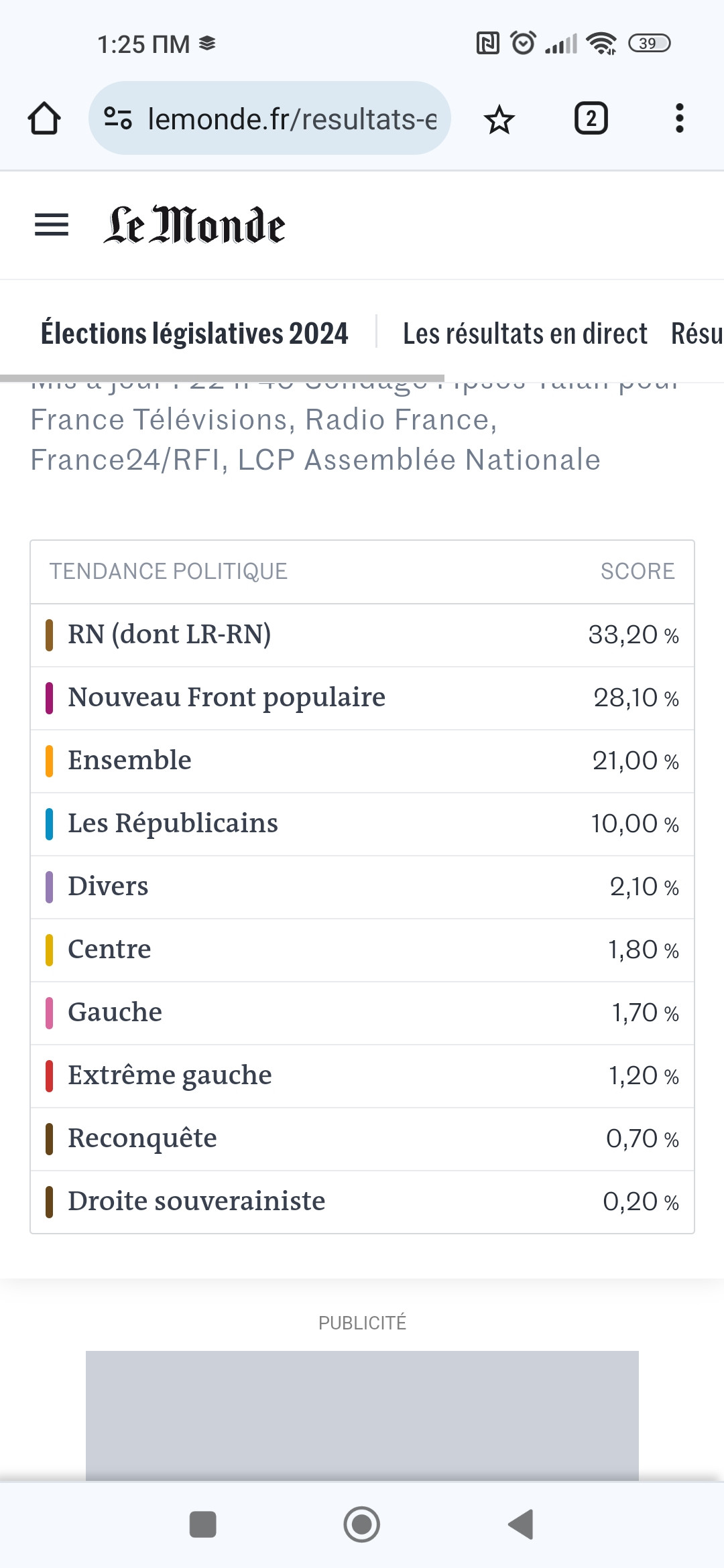Open the Chrome three-dot menu
This screenshot has height=1568, width=724.
tap(680, 119)
